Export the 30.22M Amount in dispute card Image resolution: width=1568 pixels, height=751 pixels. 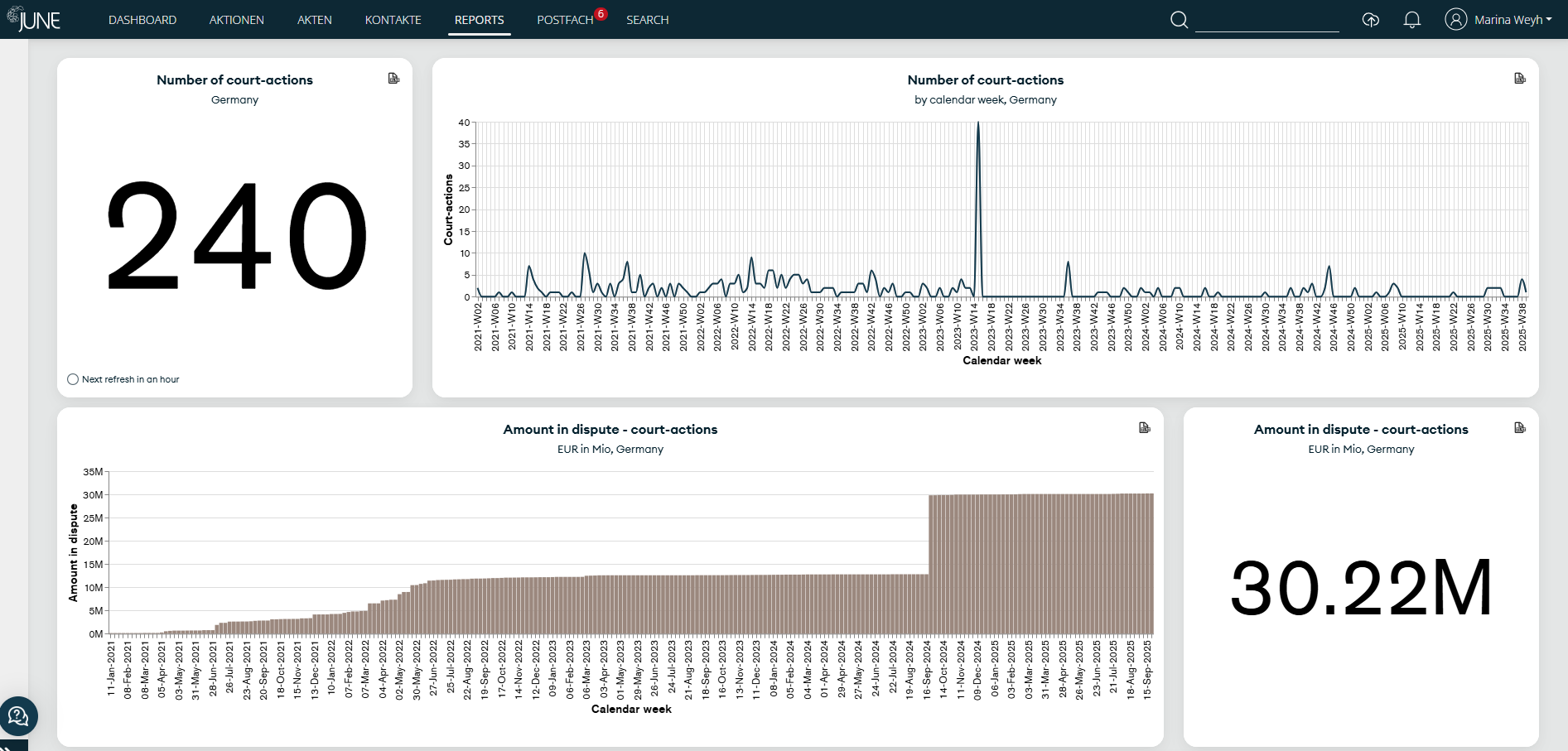1519,427
